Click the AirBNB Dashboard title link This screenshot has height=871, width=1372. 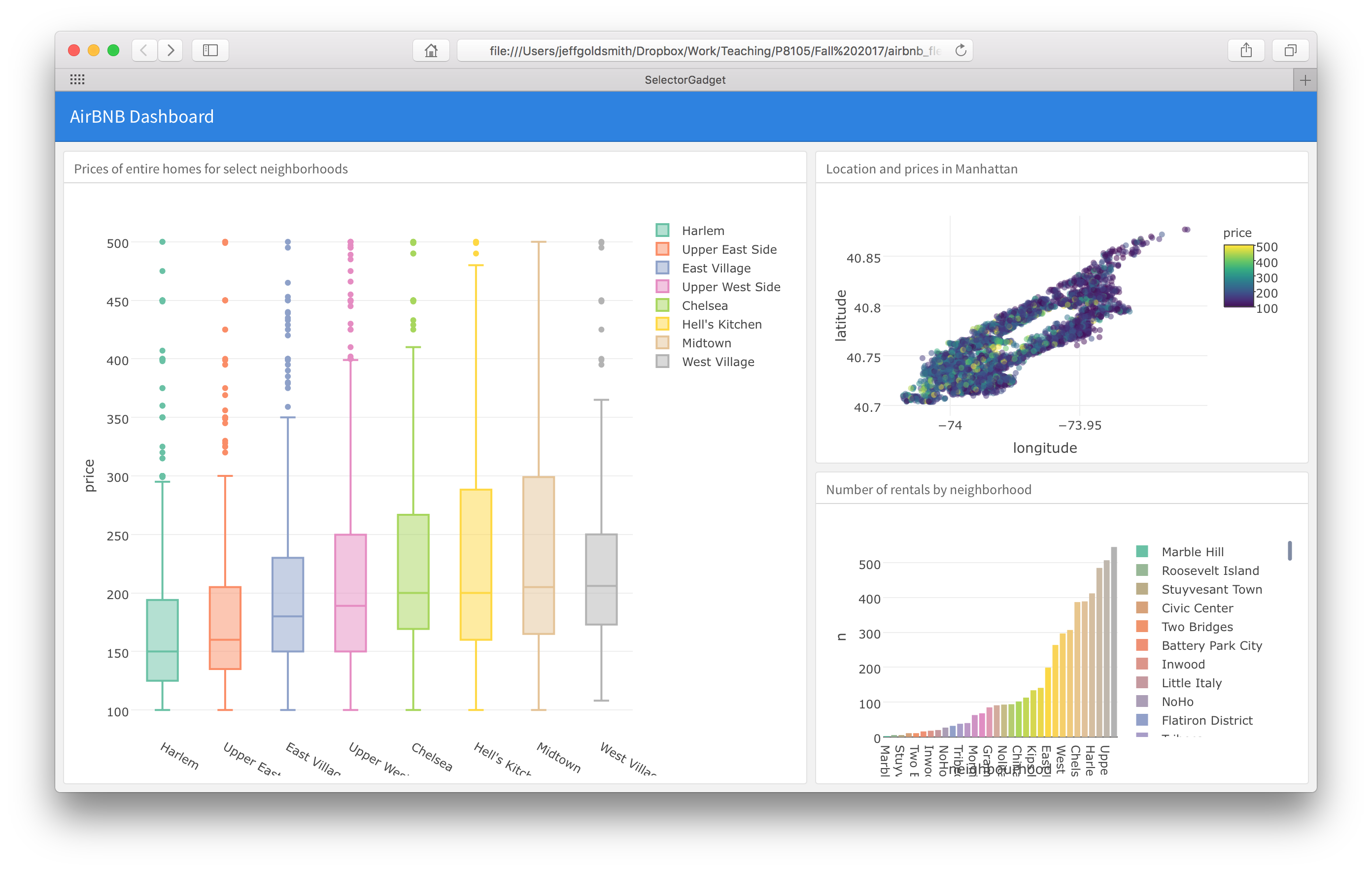click(x=142, y=117)
